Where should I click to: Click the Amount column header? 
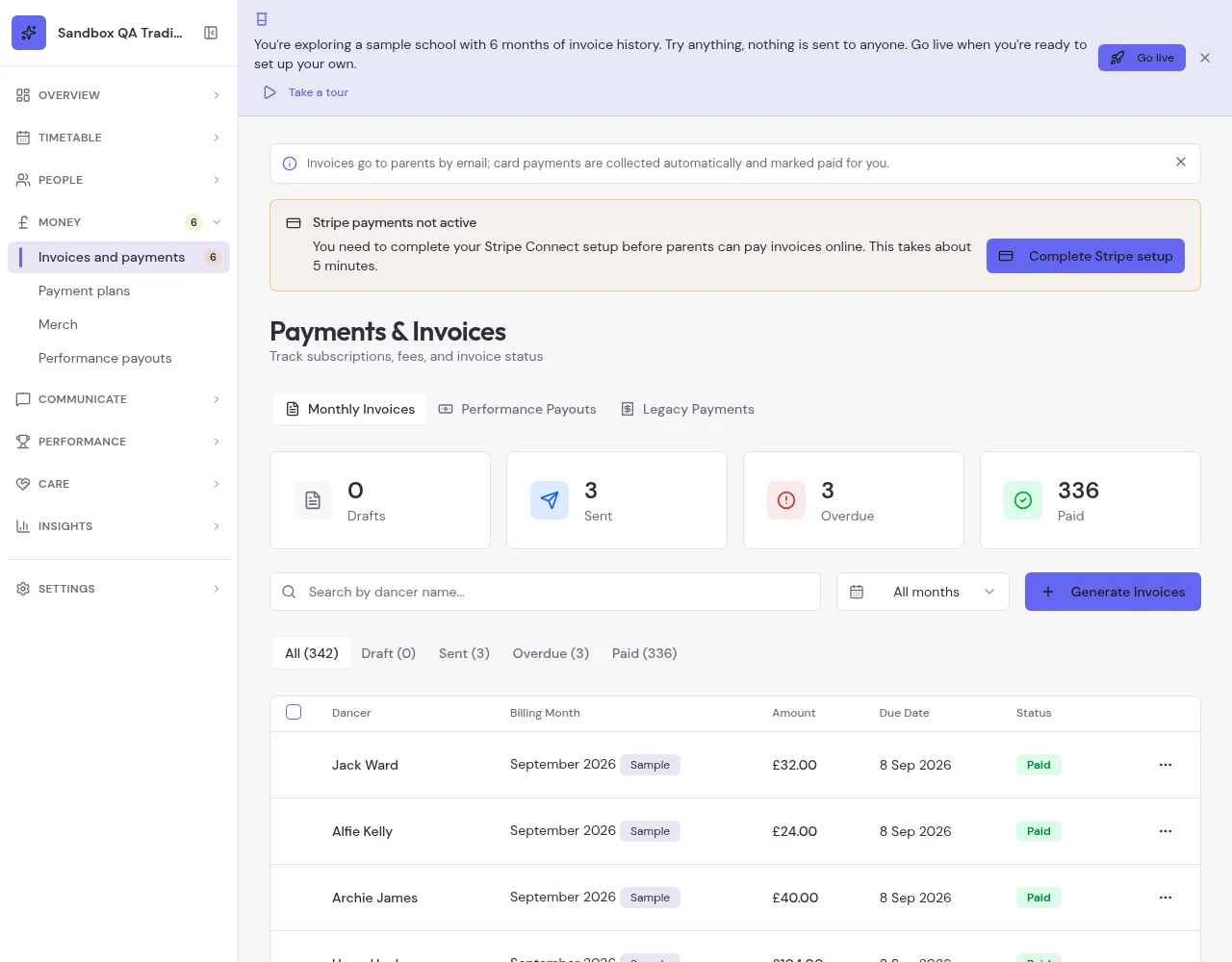point(794,713)
